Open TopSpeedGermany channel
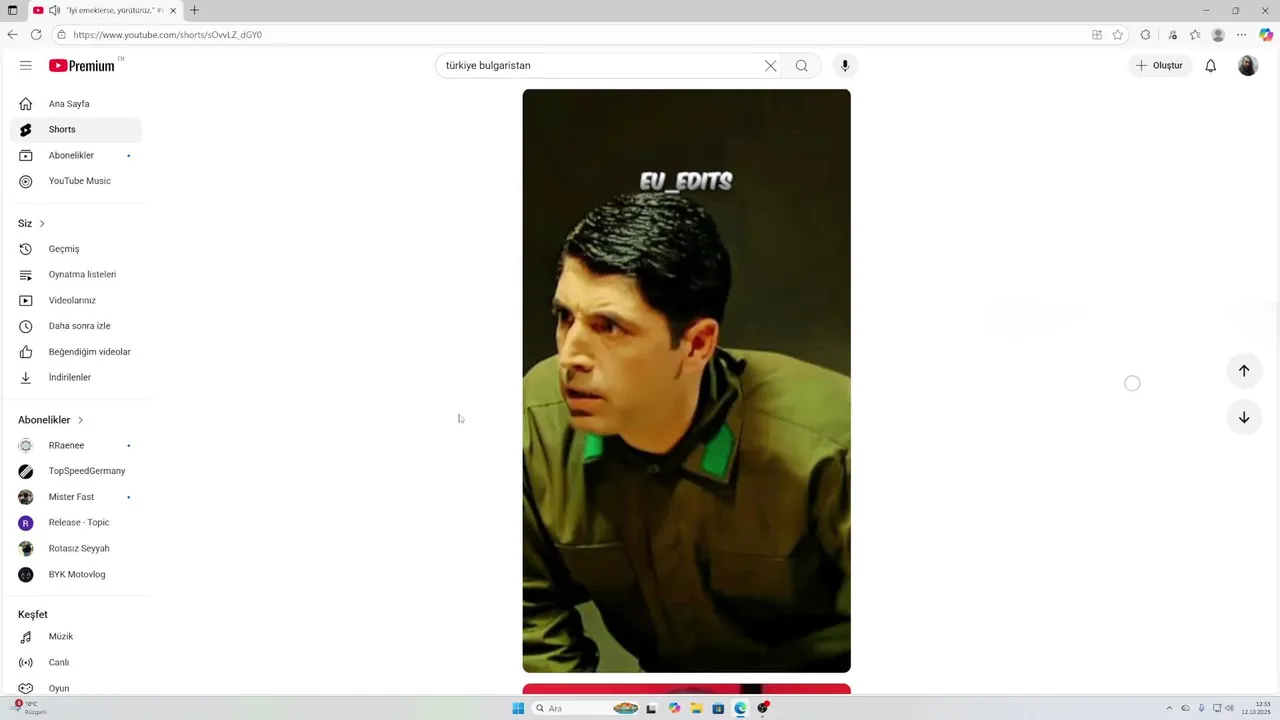The image size is (1280, 720). [76, 471]
